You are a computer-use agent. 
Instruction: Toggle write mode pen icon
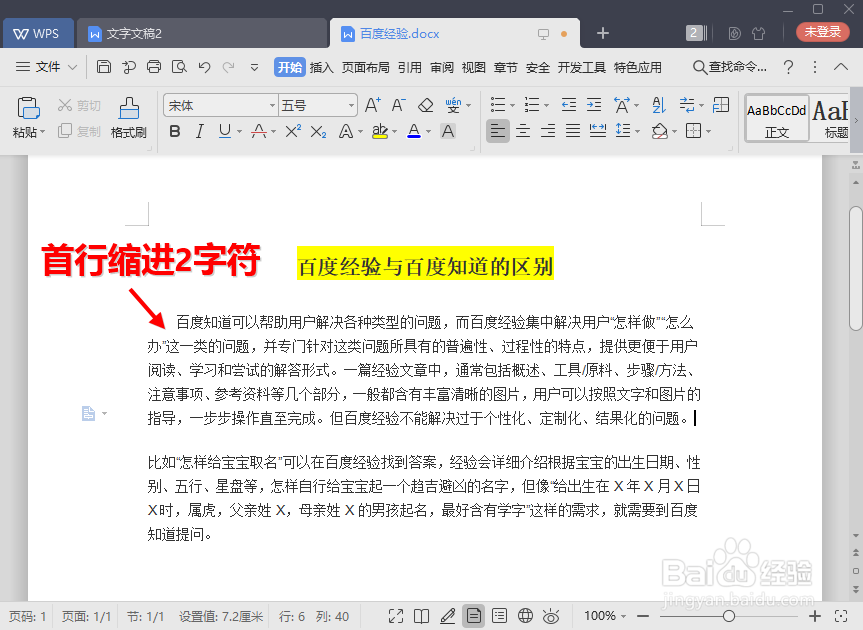pyautogui.click(x=447, y=616)
